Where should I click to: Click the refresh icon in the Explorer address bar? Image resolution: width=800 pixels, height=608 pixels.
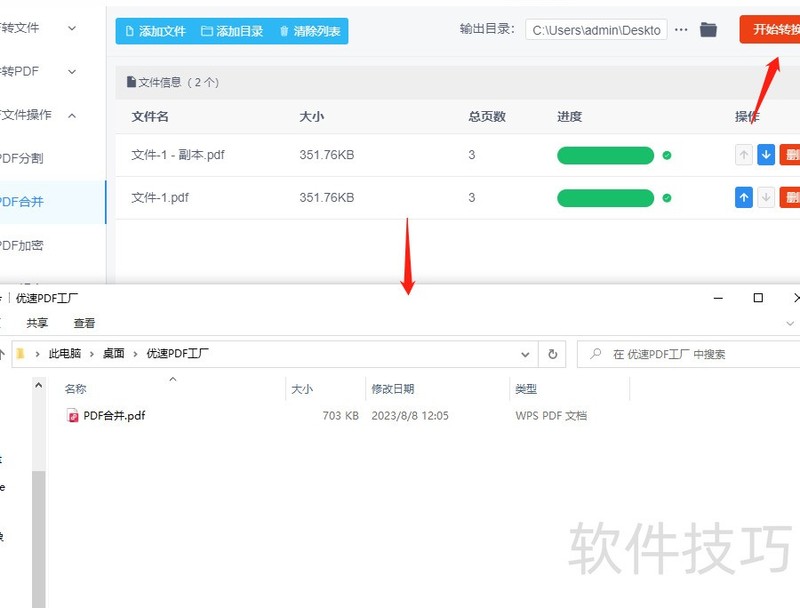point(552,354)
